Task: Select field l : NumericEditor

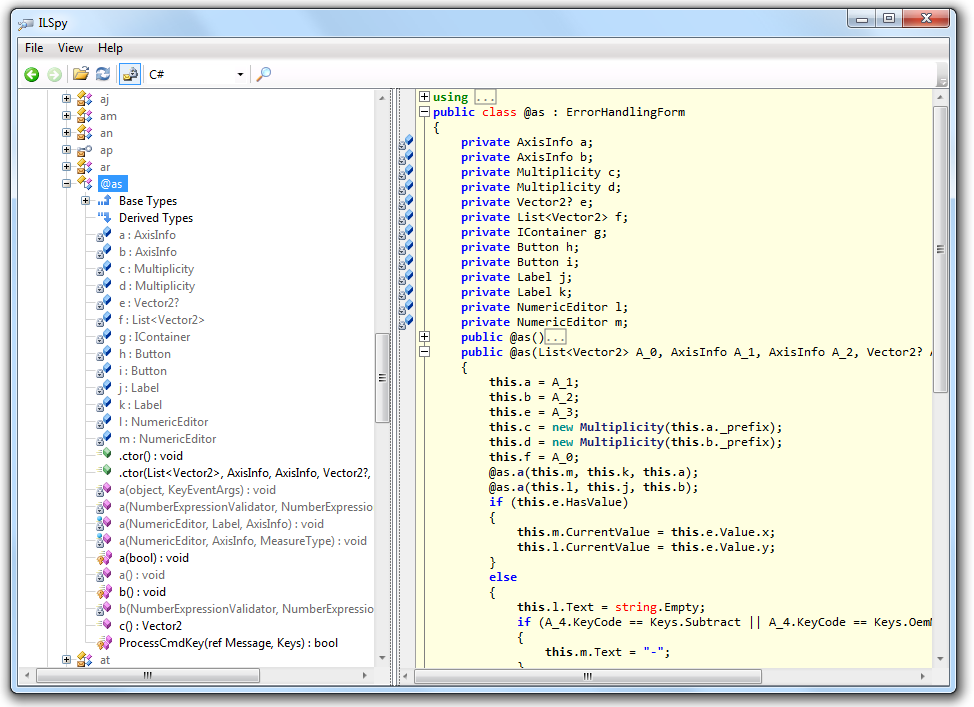Action: tap(163, 422)
